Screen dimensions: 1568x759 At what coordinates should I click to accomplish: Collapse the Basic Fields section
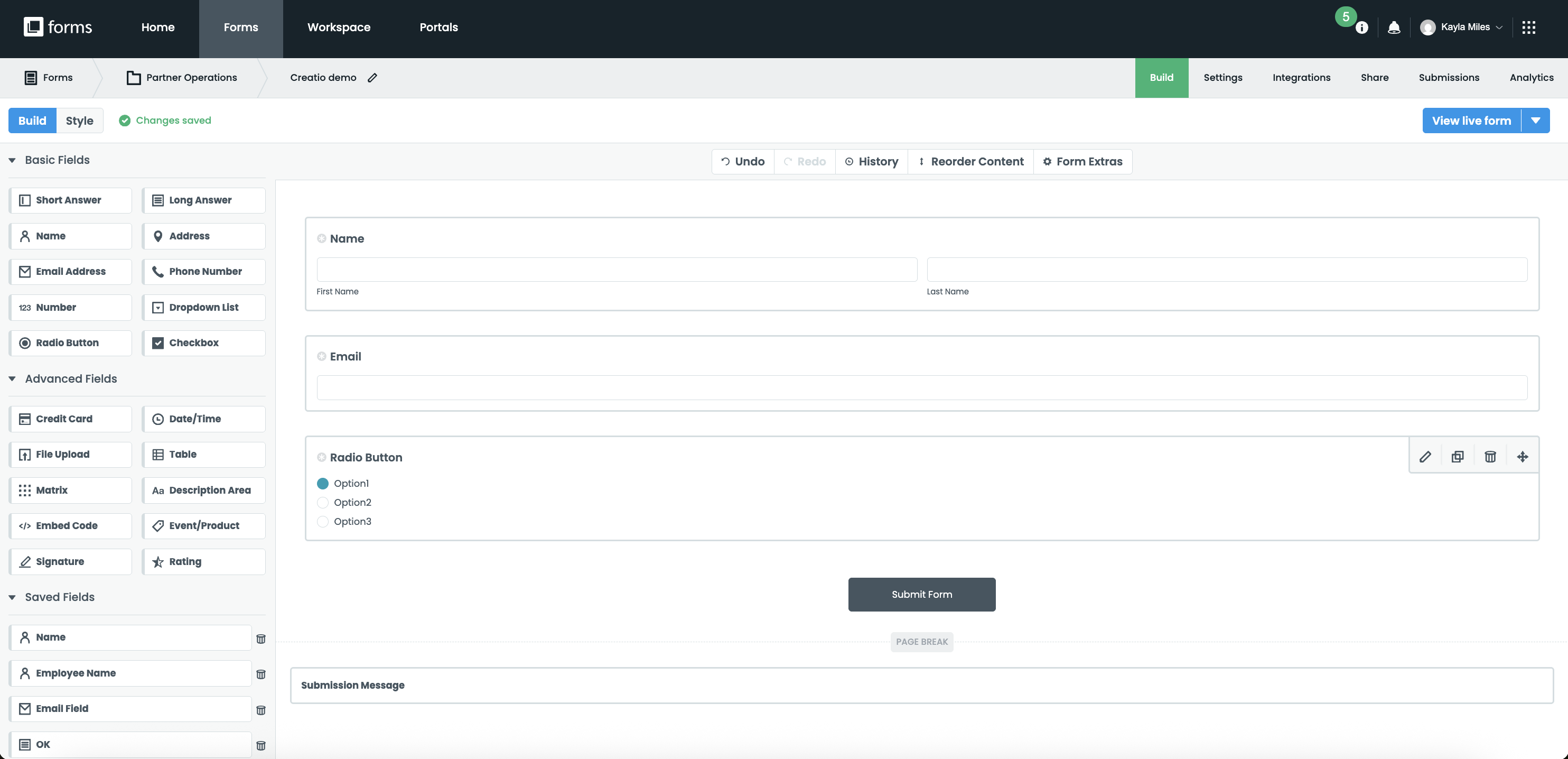(x=12, y=160)
